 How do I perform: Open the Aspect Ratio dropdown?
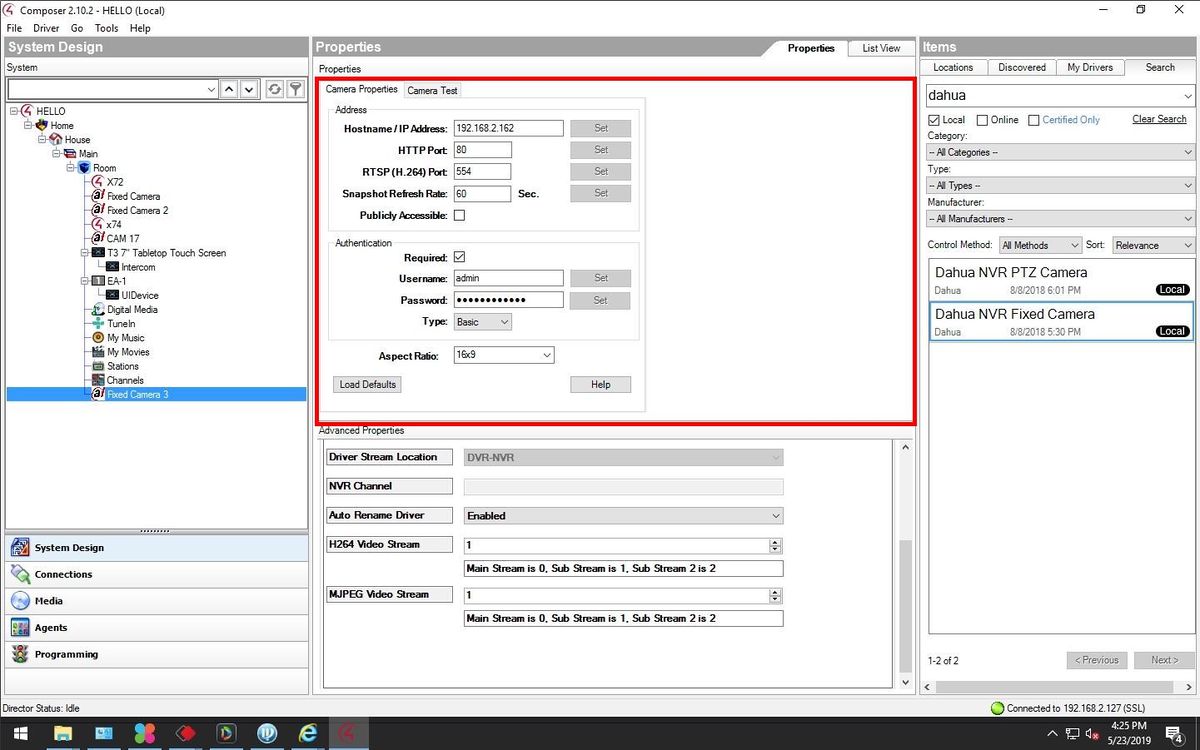[x=504, y=355]
